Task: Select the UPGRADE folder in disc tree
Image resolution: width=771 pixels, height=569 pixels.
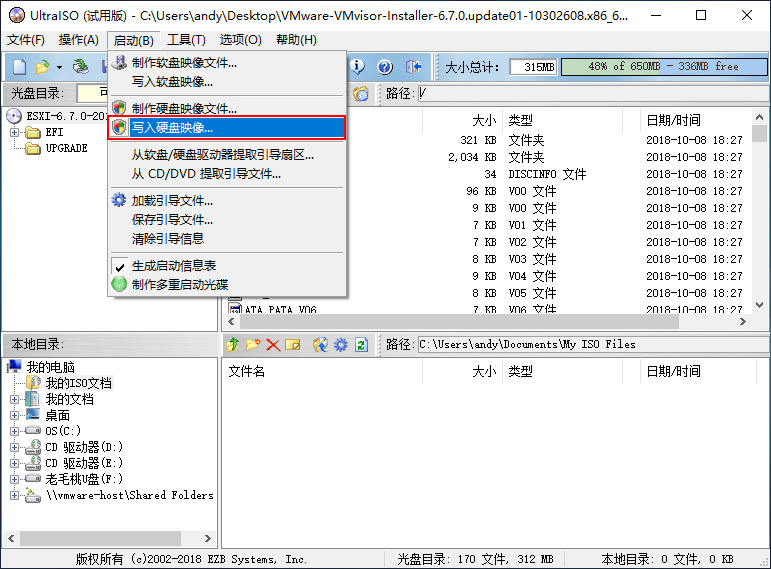Action: pyautogui.click(x=66, y=148)
